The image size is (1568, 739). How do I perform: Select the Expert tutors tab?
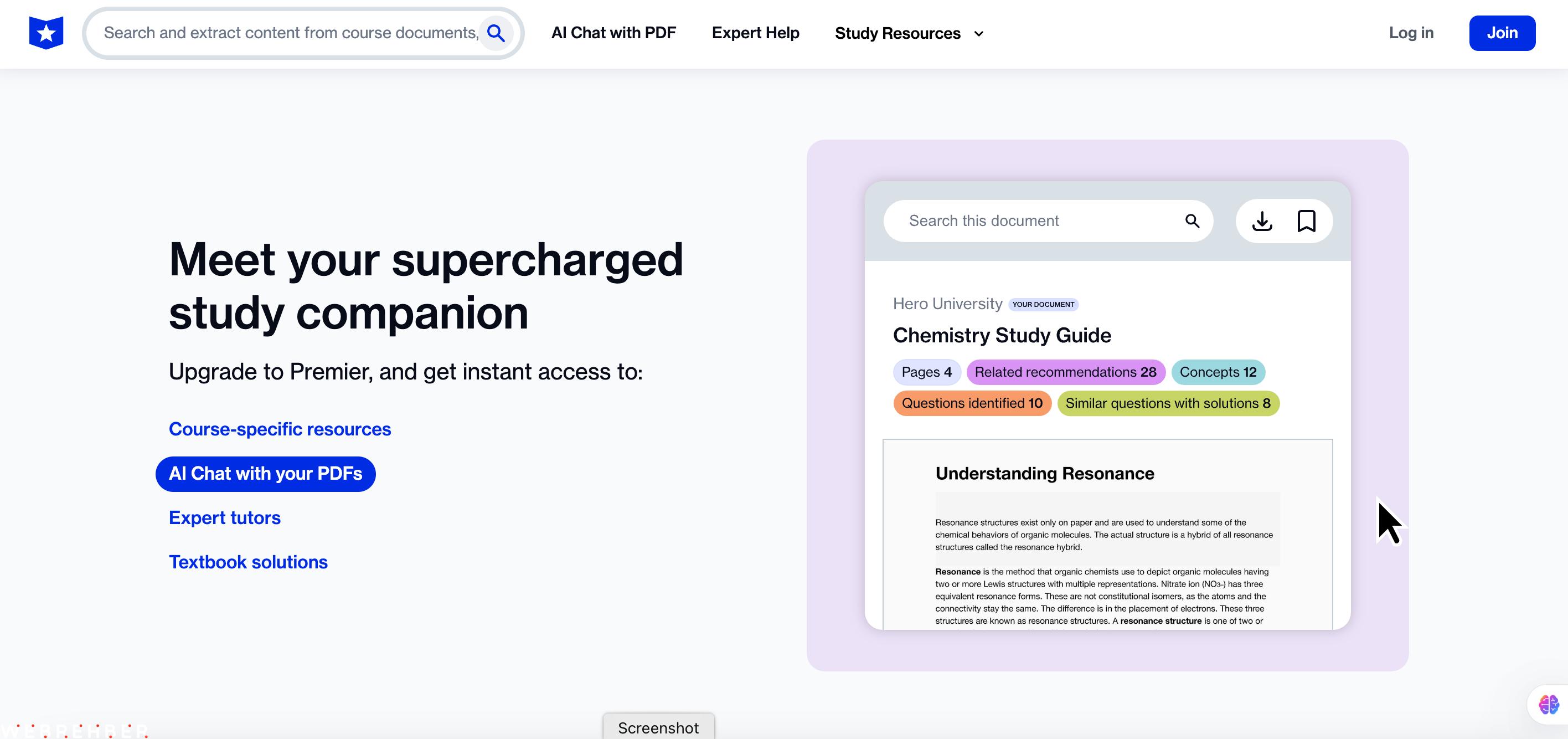(x=225, y=517)
